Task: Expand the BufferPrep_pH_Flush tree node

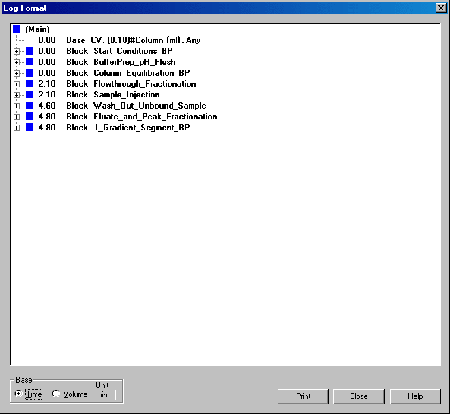Action: (x=17, y=62)
